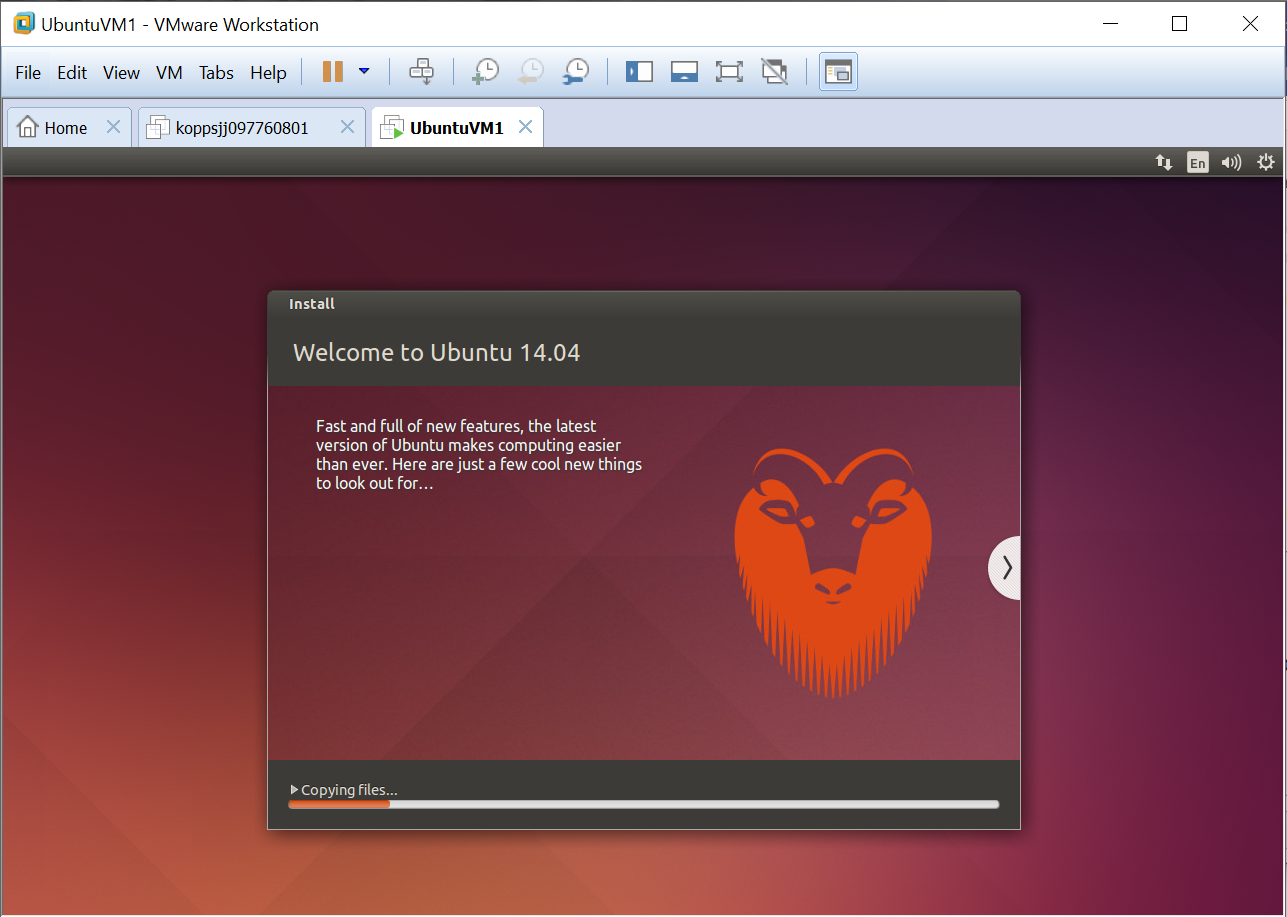Toggle the library panel visibility
This screenshot has height=917, width=1287.
click(x=639, y=71)
